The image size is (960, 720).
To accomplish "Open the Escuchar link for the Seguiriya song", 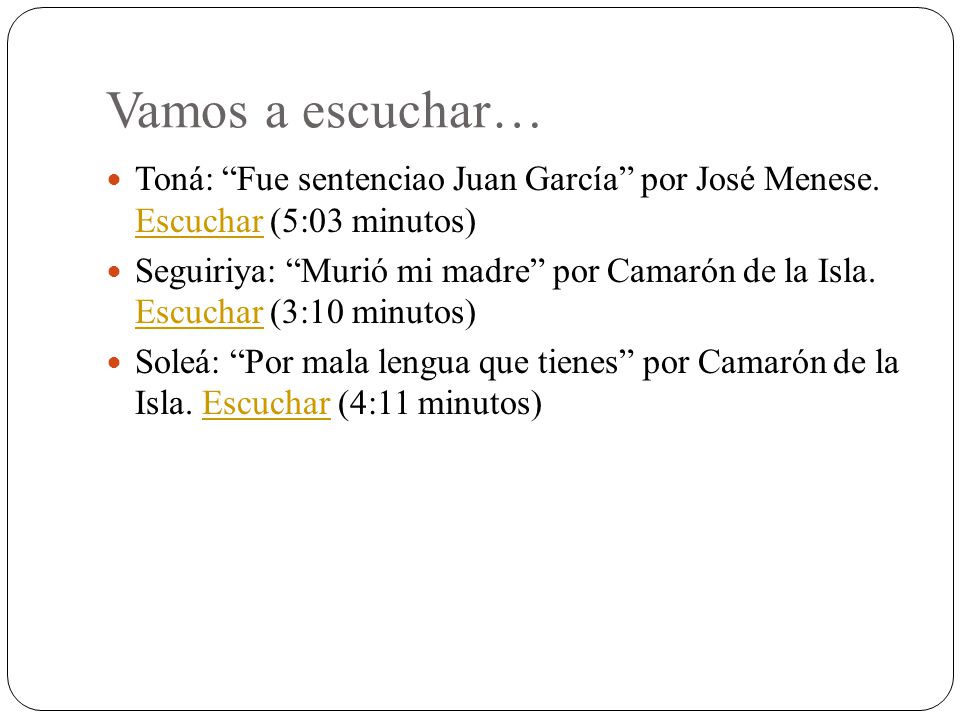I will pos(199,312).
